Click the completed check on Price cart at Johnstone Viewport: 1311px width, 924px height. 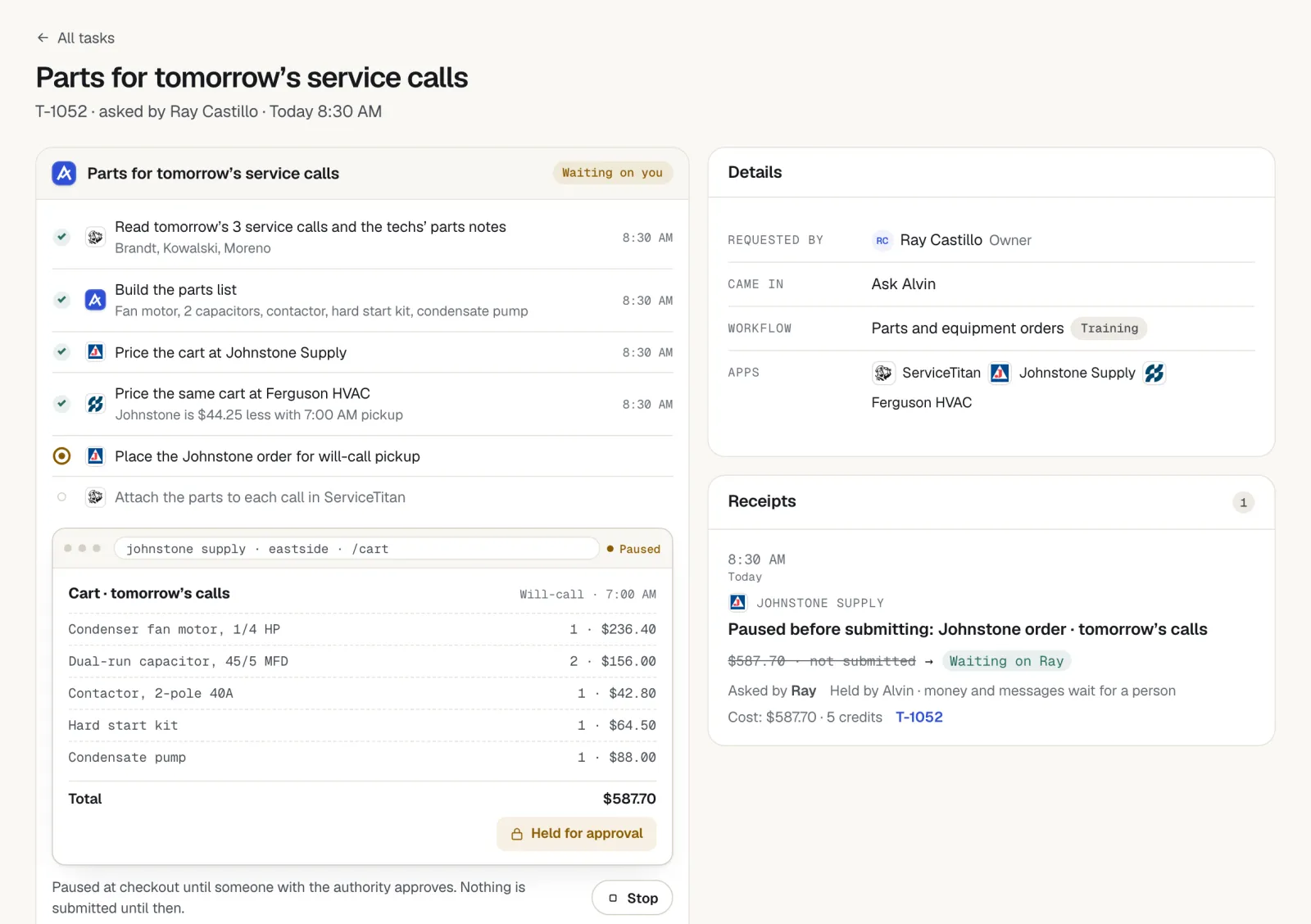tap(61, 352)
